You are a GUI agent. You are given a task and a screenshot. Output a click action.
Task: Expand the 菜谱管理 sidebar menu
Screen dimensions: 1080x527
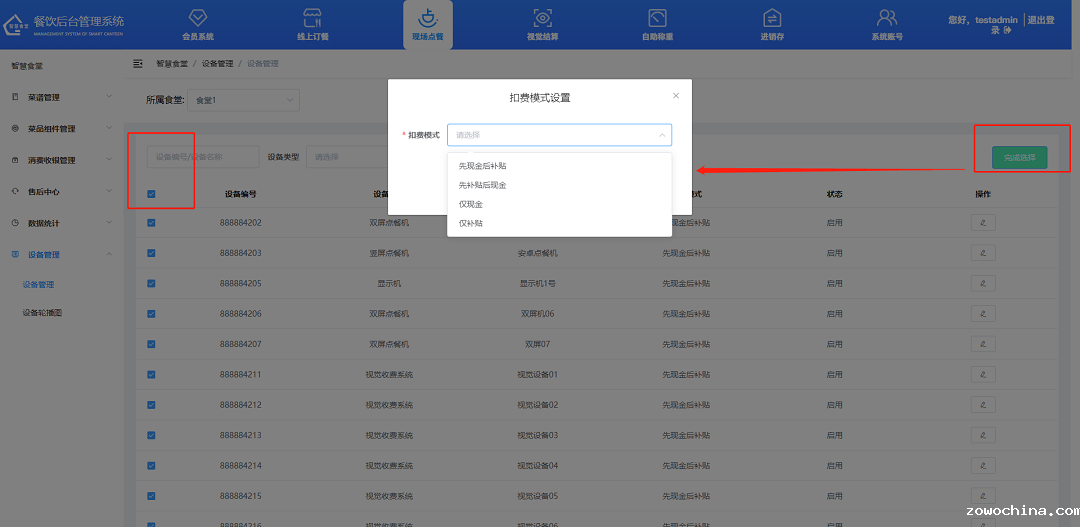point(60,97)
